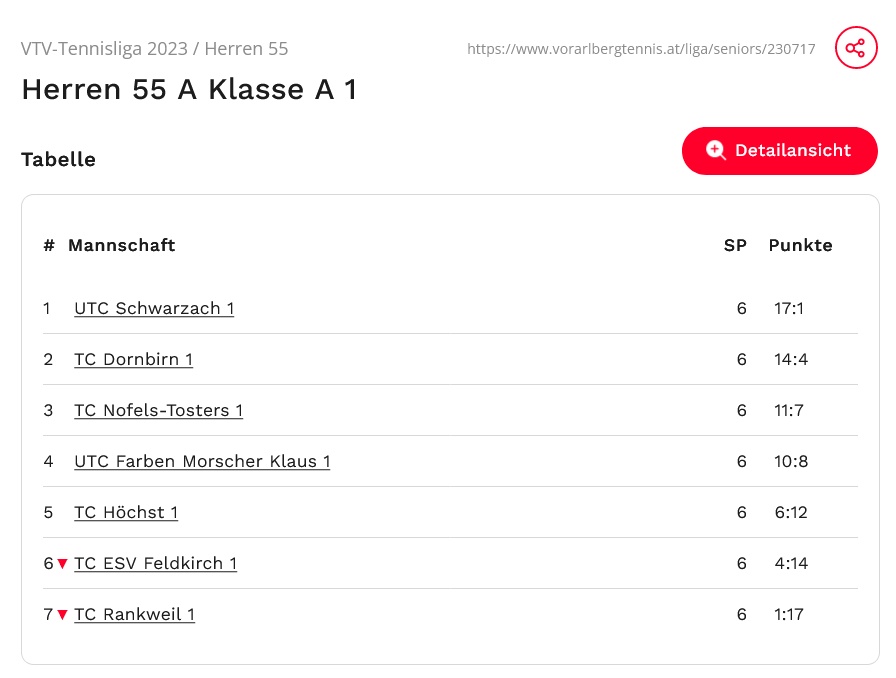Image resolution: width=896 pixels, height=678 pixels.
Task: Click the 17:1 points for UTC Schwarzach
Action: [789, 308]
